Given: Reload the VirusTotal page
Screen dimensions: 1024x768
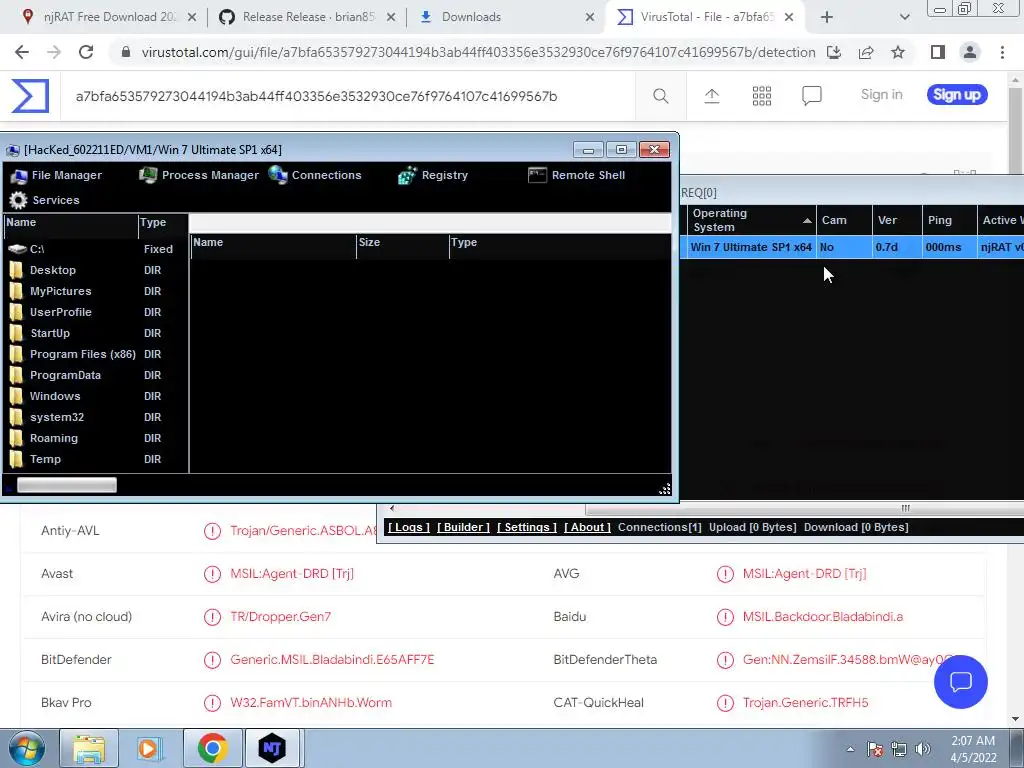Looking at the screenshot, I should [86, 52].
